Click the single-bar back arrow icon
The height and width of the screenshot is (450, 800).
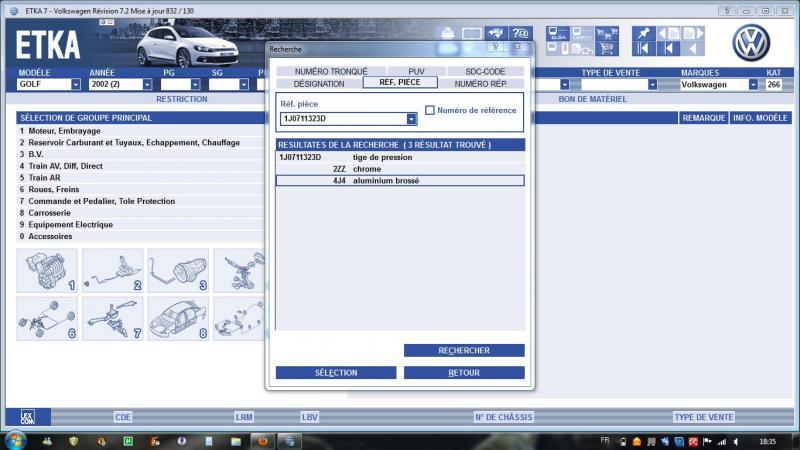click(668, 49)
